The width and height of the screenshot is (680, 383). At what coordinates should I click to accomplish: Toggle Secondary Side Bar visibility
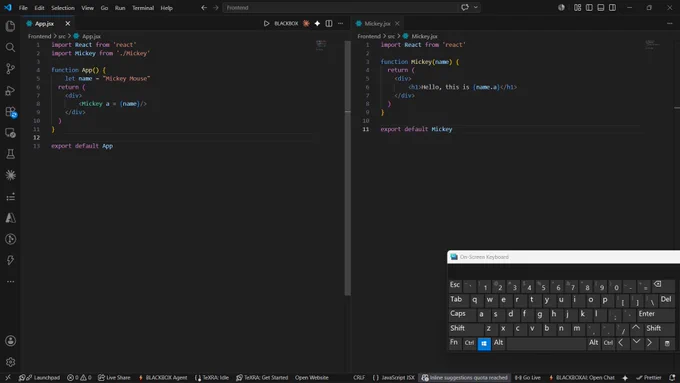[612, 7]
